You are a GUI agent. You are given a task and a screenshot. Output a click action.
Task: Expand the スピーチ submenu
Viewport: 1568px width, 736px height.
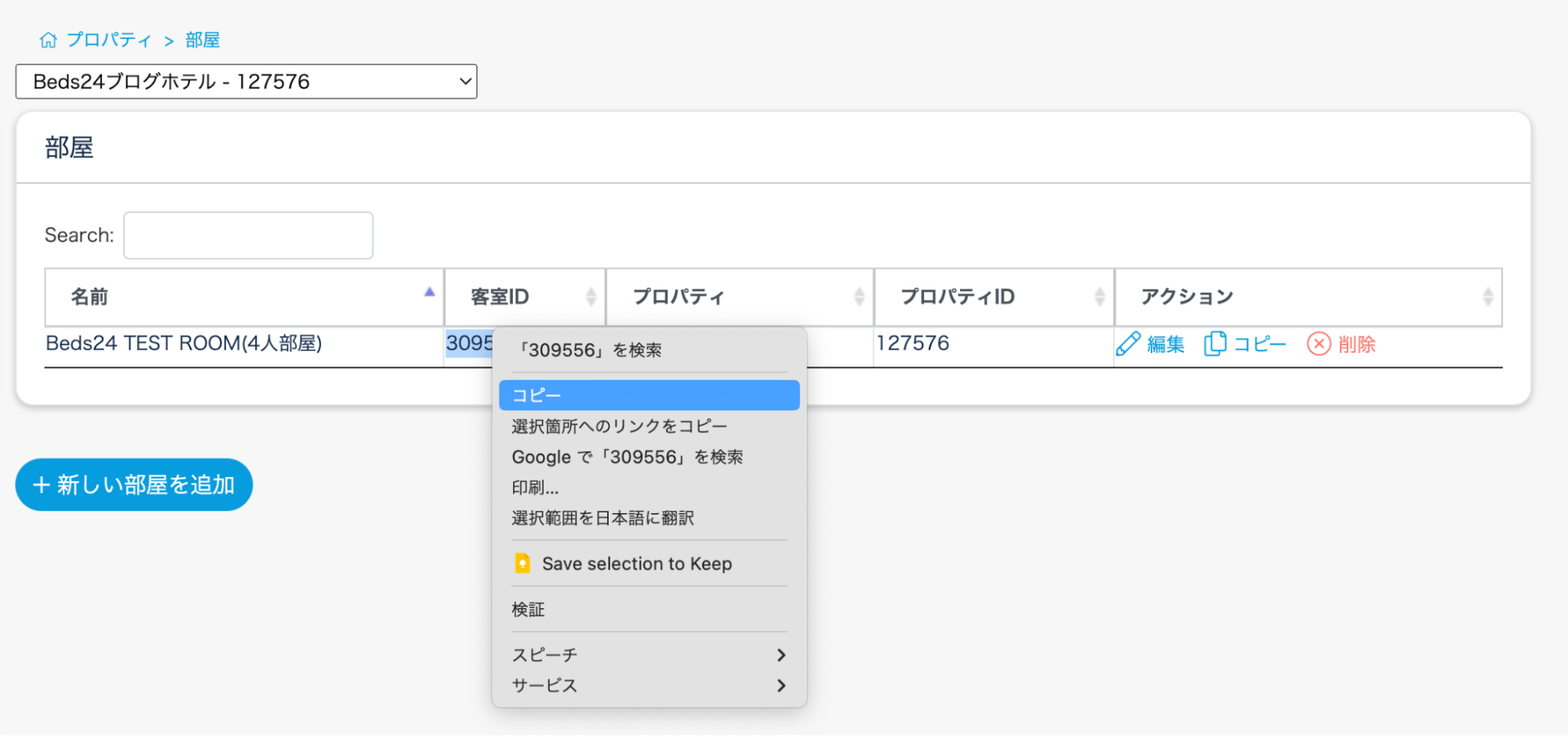tap(780, 655)
